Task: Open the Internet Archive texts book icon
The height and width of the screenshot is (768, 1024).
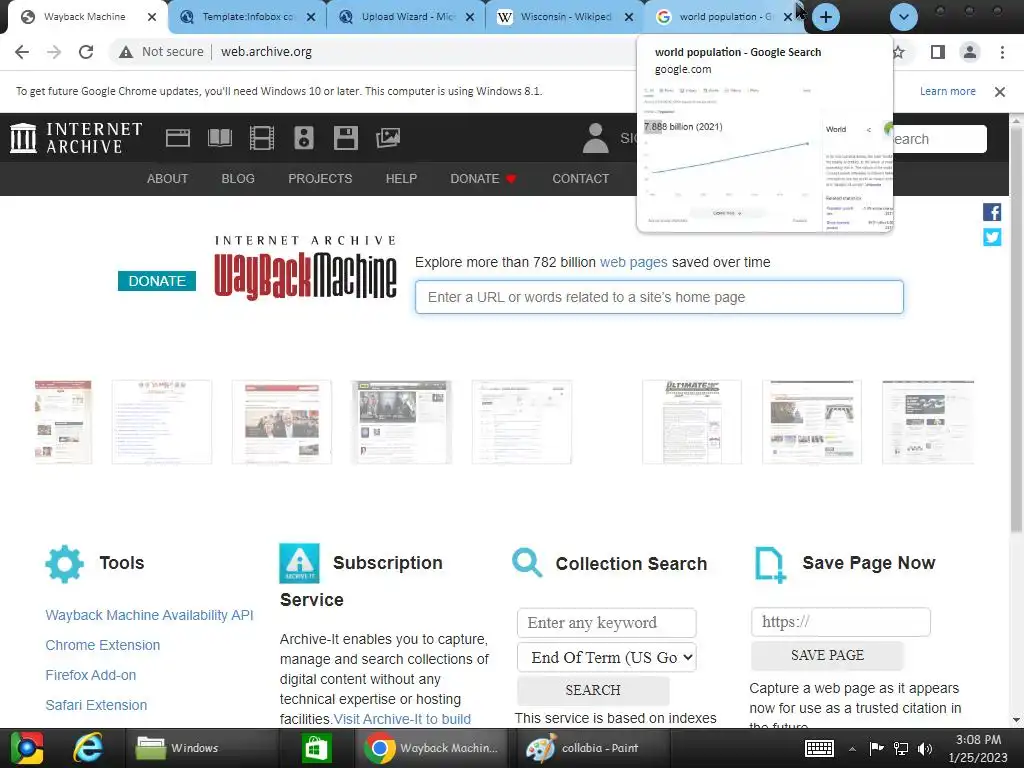Action: click(x=219, y=138)
